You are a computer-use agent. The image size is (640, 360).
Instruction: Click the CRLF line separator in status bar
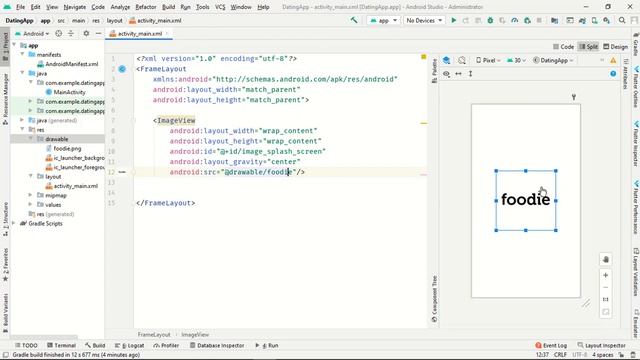pos(560,355)
